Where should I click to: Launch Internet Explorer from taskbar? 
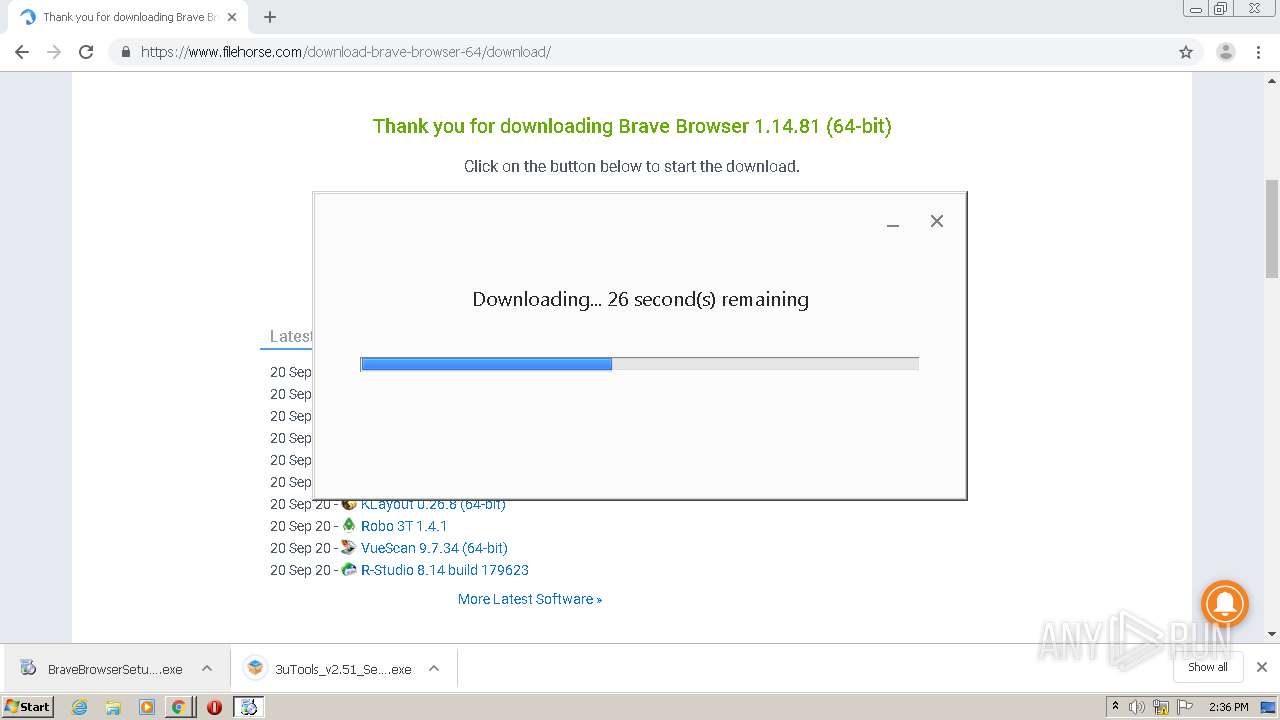click(80, 707)
